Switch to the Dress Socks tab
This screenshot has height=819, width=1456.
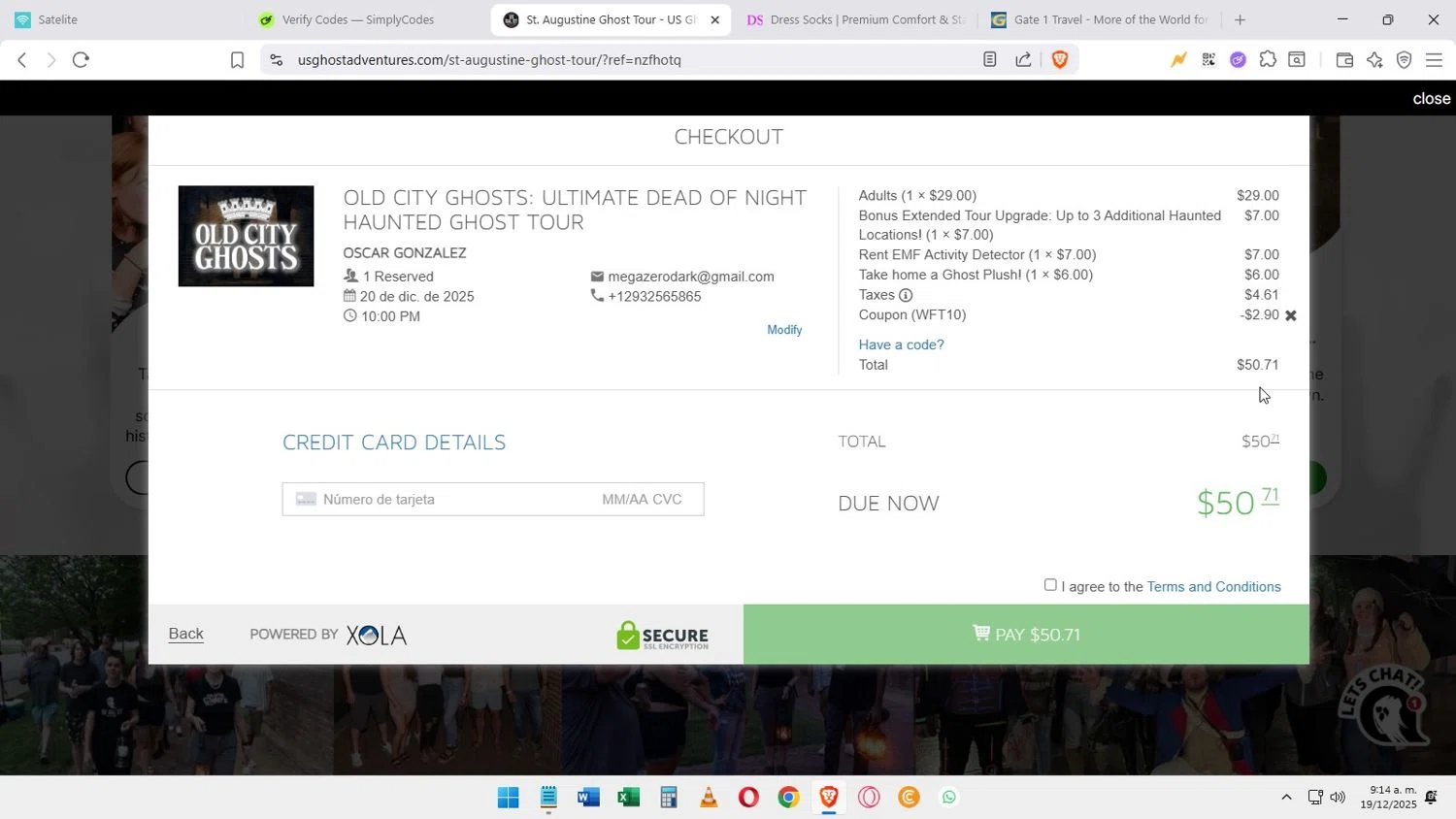click(x=856, y=19)
